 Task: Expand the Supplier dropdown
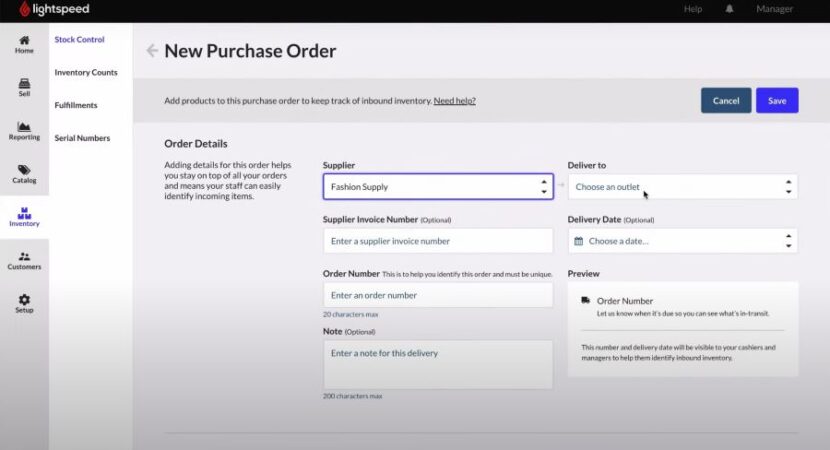click(437, 187)
